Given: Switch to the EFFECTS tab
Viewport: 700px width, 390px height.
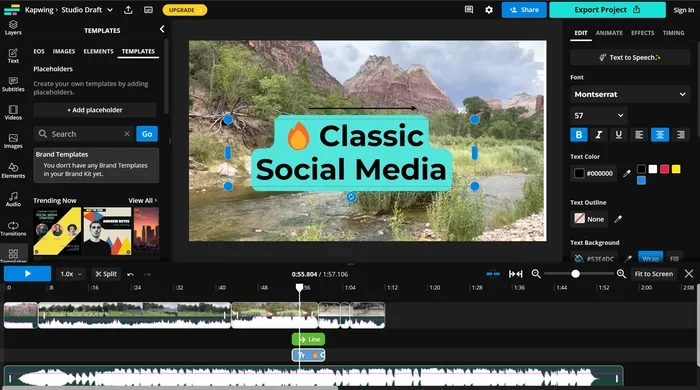Looking at the screenshot, I should tap(642, 33).
